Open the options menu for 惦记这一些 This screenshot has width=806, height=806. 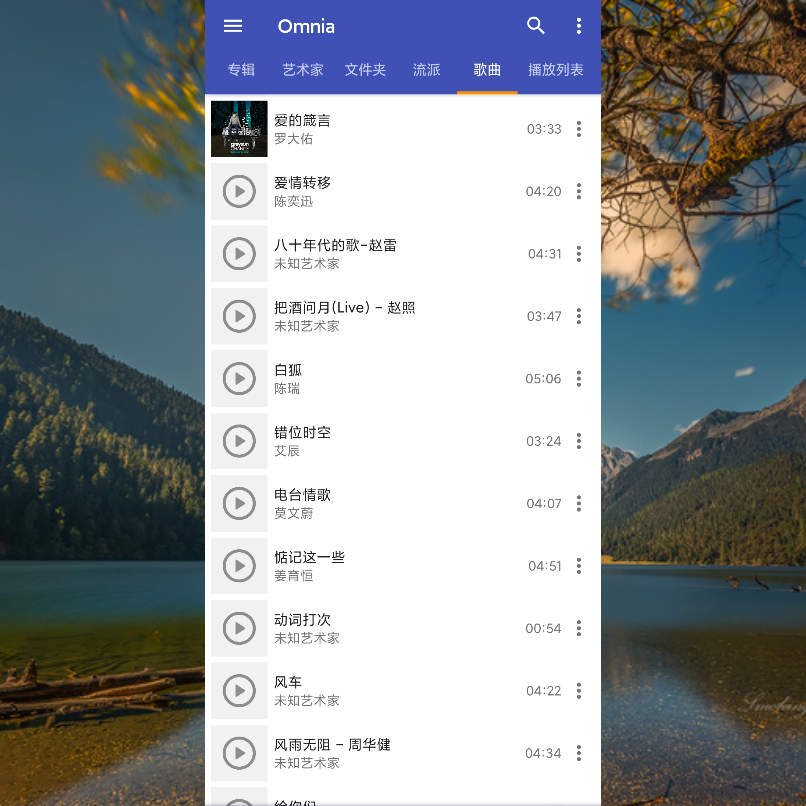578,566
